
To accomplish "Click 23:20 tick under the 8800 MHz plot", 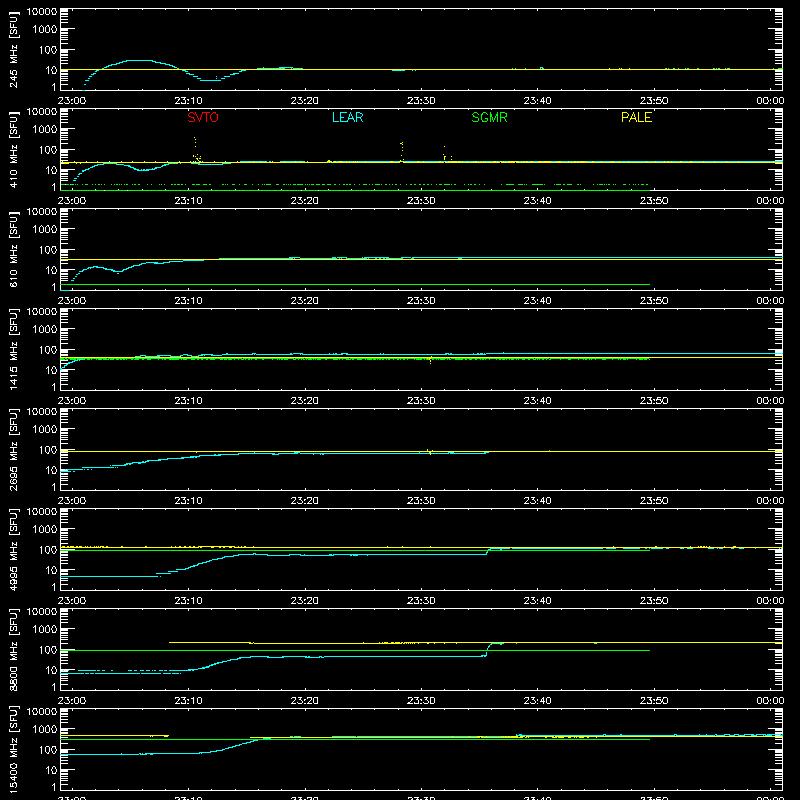I will pyautogui.click(x=305, y=701).
